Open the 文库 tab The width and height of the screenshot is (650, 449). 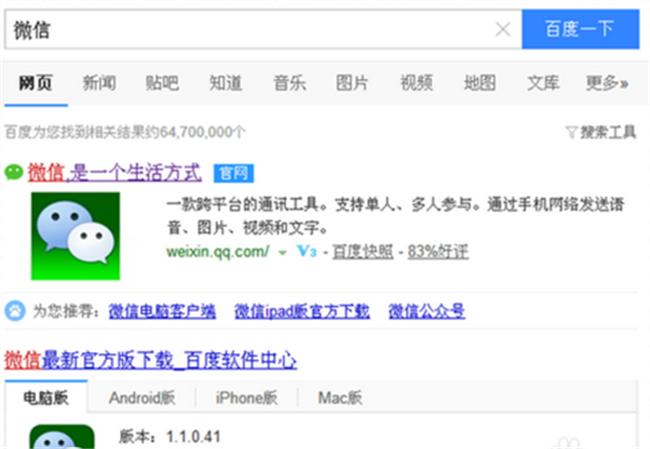click(x=543, y=83)
